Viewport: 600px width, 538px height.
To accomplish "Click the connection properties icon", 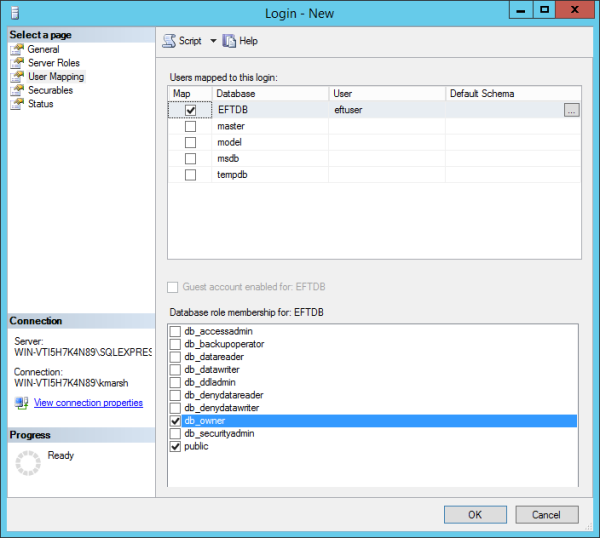I will (x=22, y=403).
